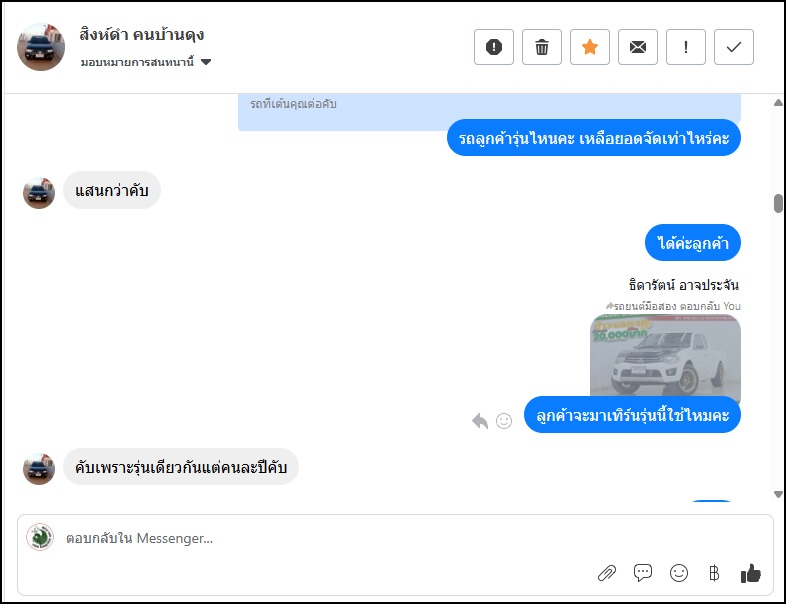Toggle the exclamation priority flag button
Screen dimensions: 786x604
point(686,47)
